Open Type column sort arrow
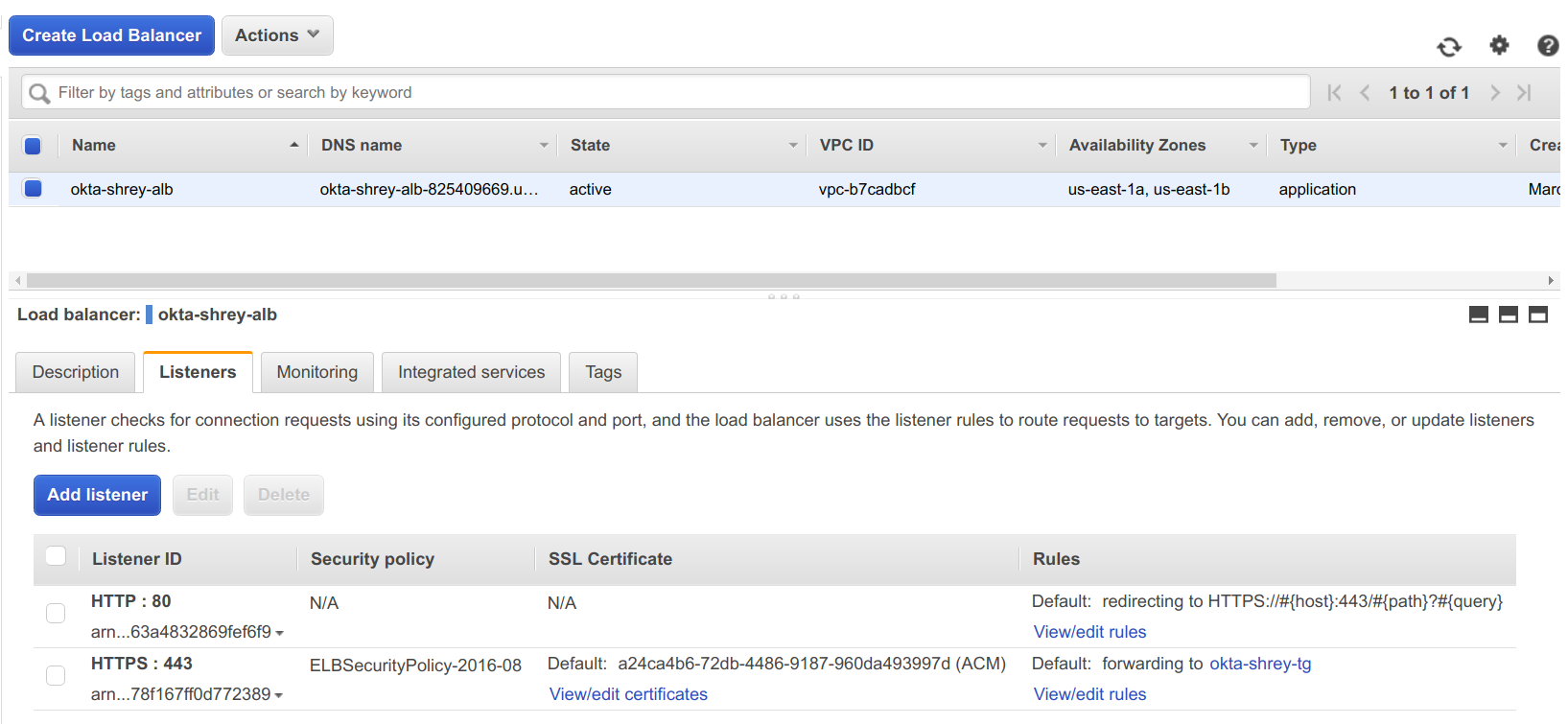Screen dimensions: 1568x724 pos(1503,146)
